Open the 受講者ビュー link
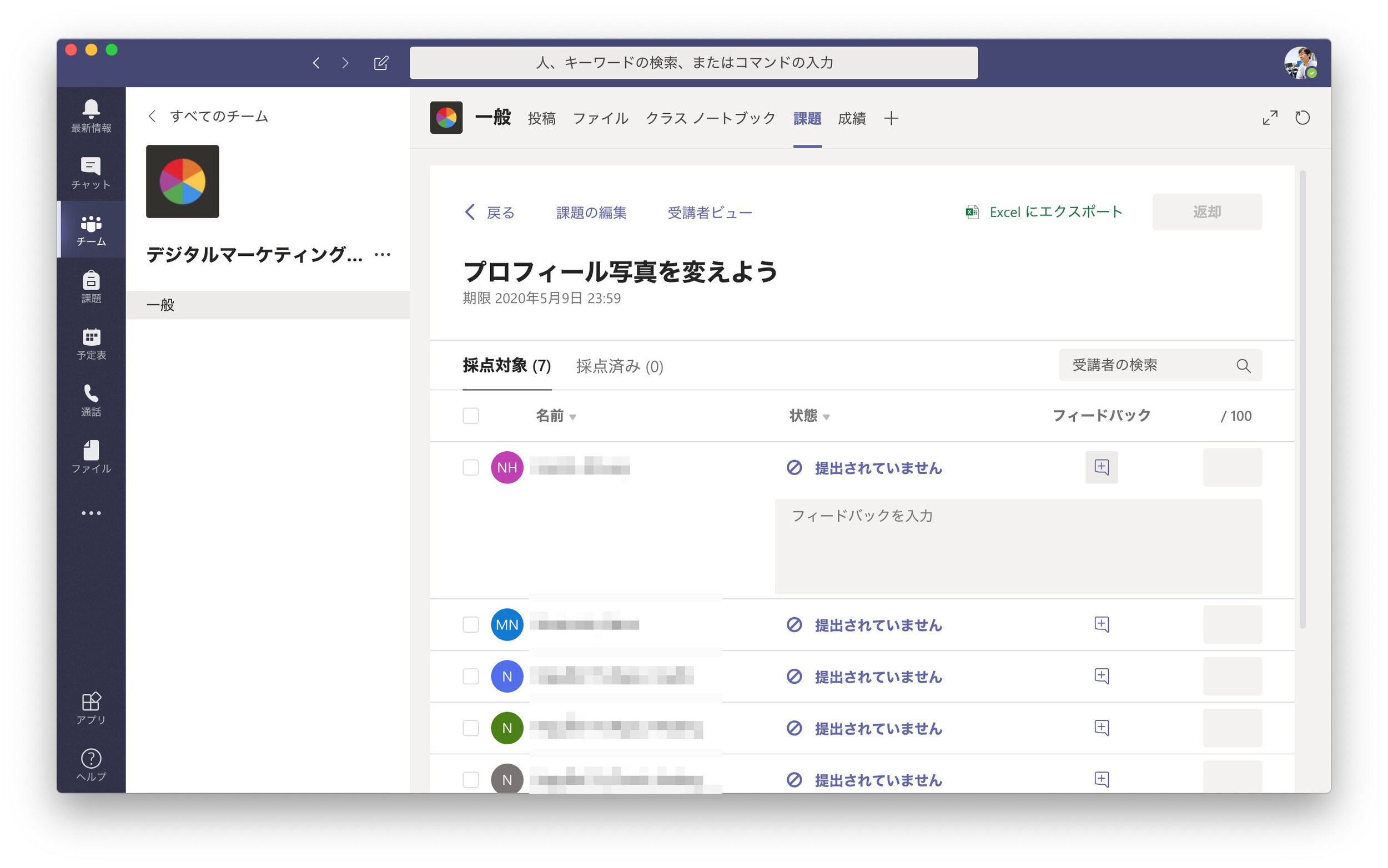Viewport: 1388px width, 868px height. click(x=709, y=213)
